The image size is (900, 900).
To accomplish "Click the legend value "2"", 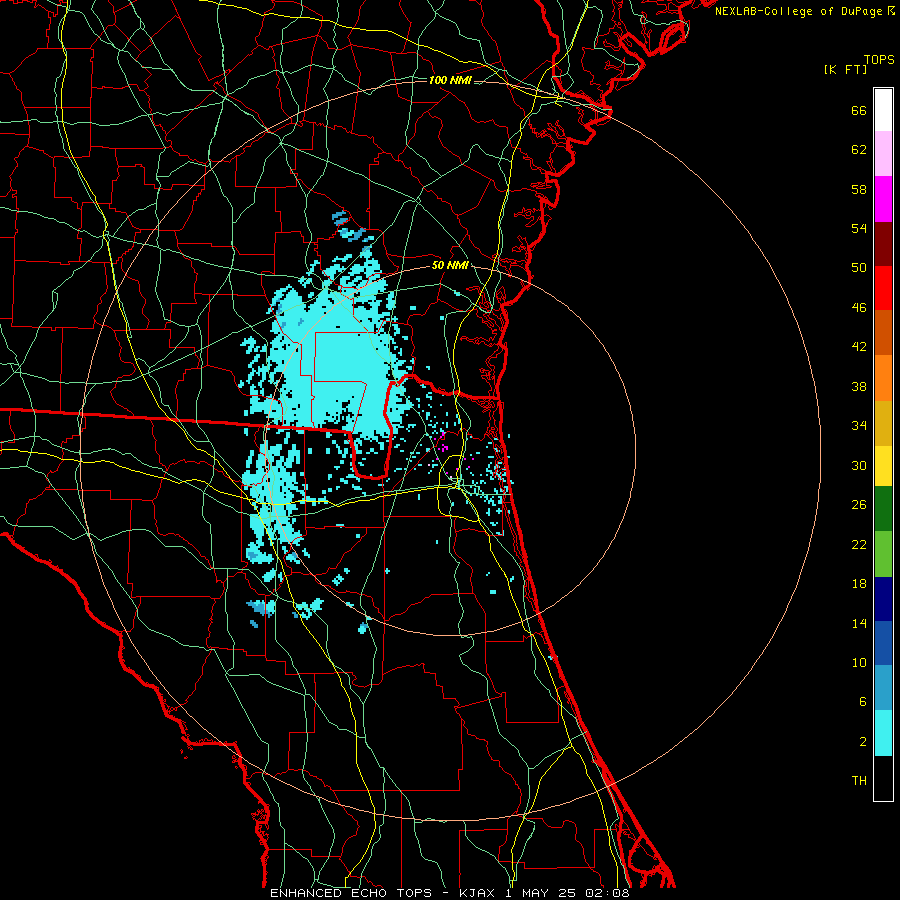I will (x=863, y=742).
